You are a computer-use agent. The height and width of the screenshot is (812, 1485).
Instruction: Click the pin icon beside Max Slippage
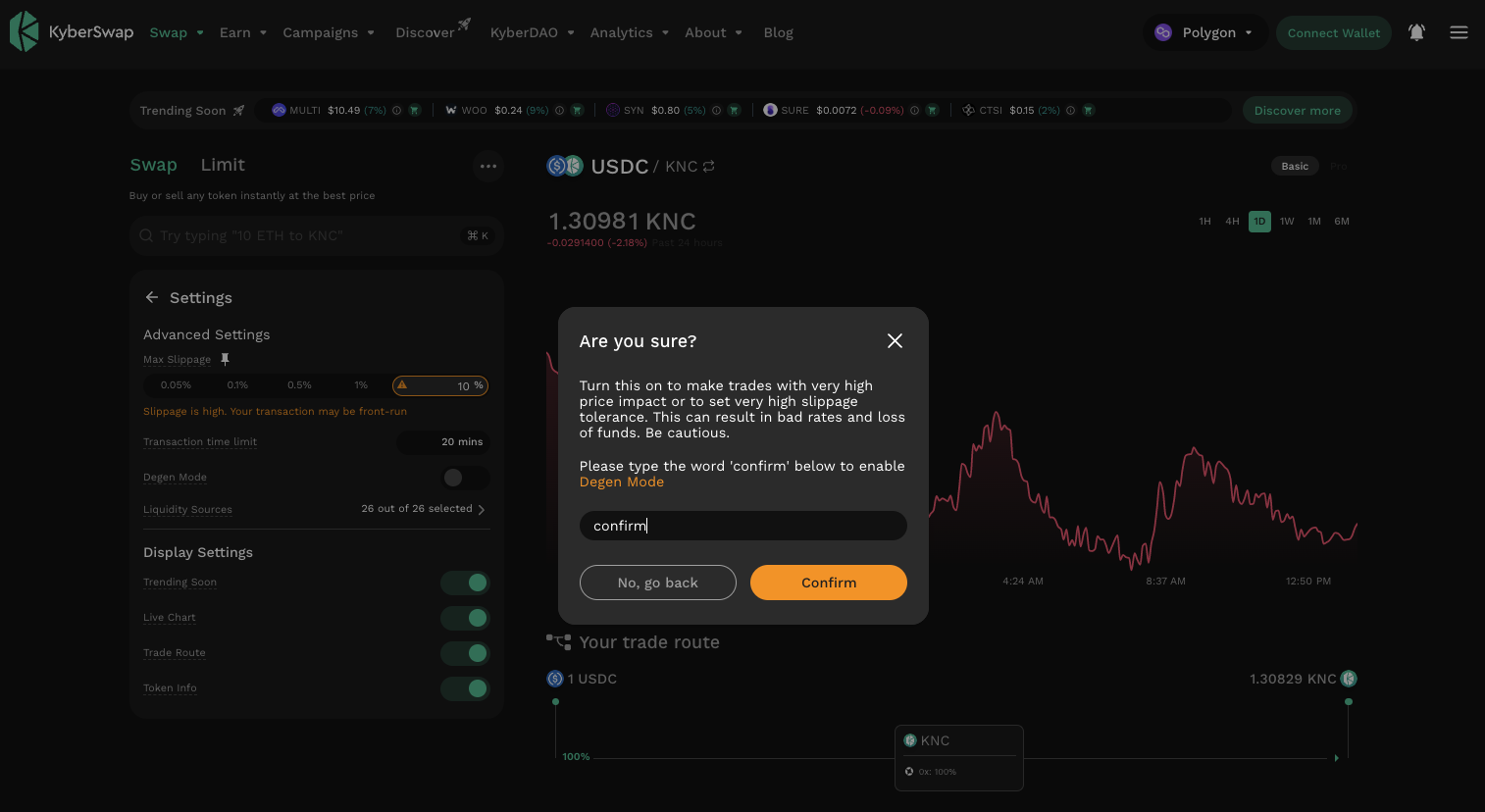pos(225,359)
